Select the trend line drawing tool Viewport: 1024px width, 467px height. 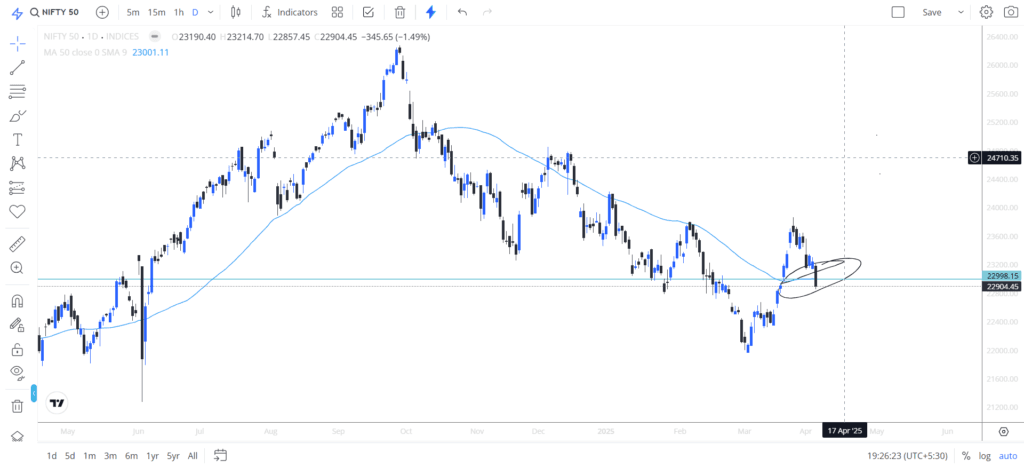point(17,67)
